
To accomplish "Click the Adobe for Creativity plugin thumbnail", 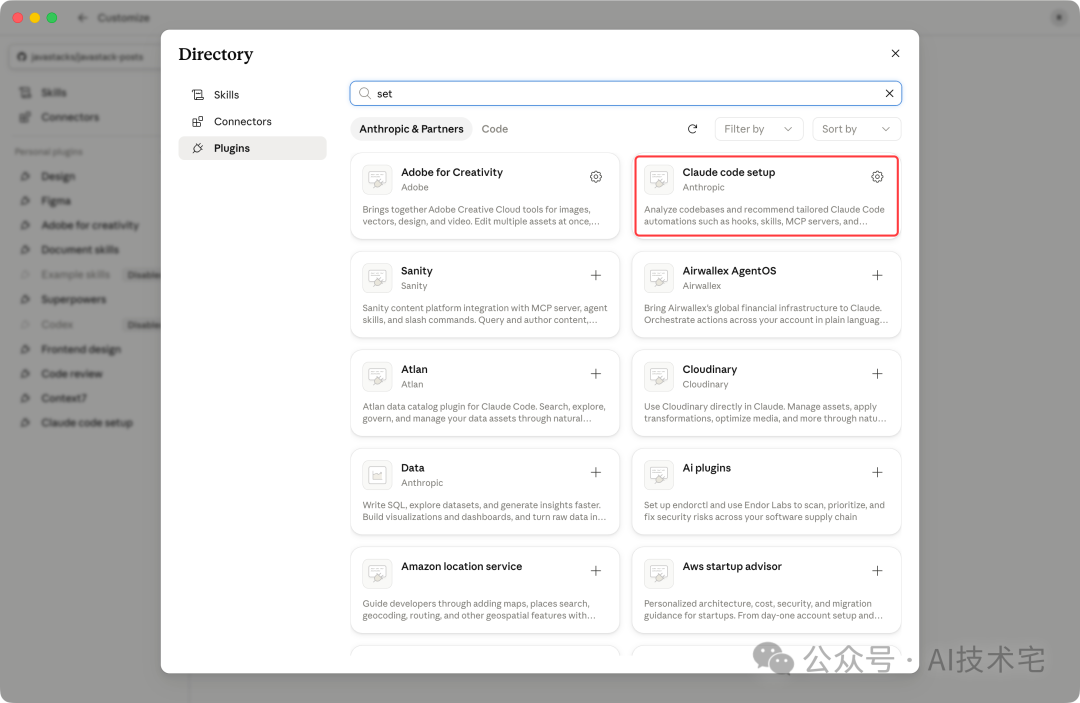I will (x=377, y=180).
